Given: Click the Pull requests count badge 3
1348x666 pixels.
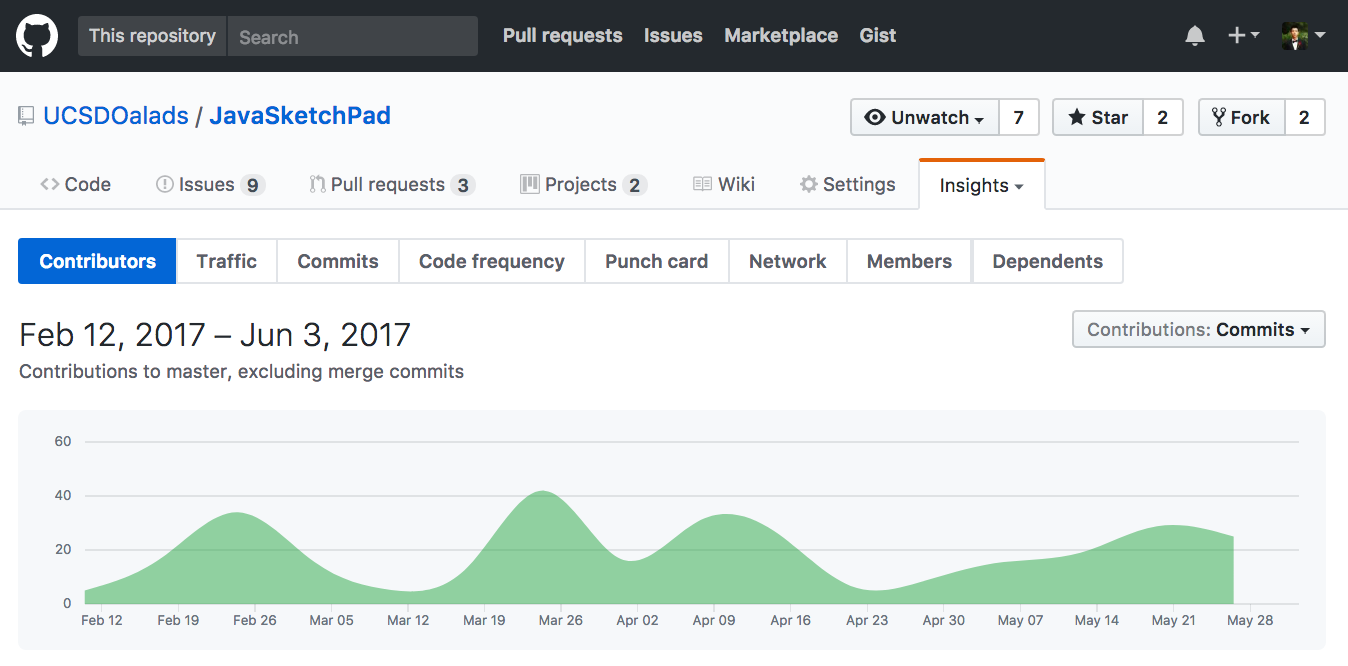Looking at the screenshot, I should pyautogui.click(x=462, y=185).
